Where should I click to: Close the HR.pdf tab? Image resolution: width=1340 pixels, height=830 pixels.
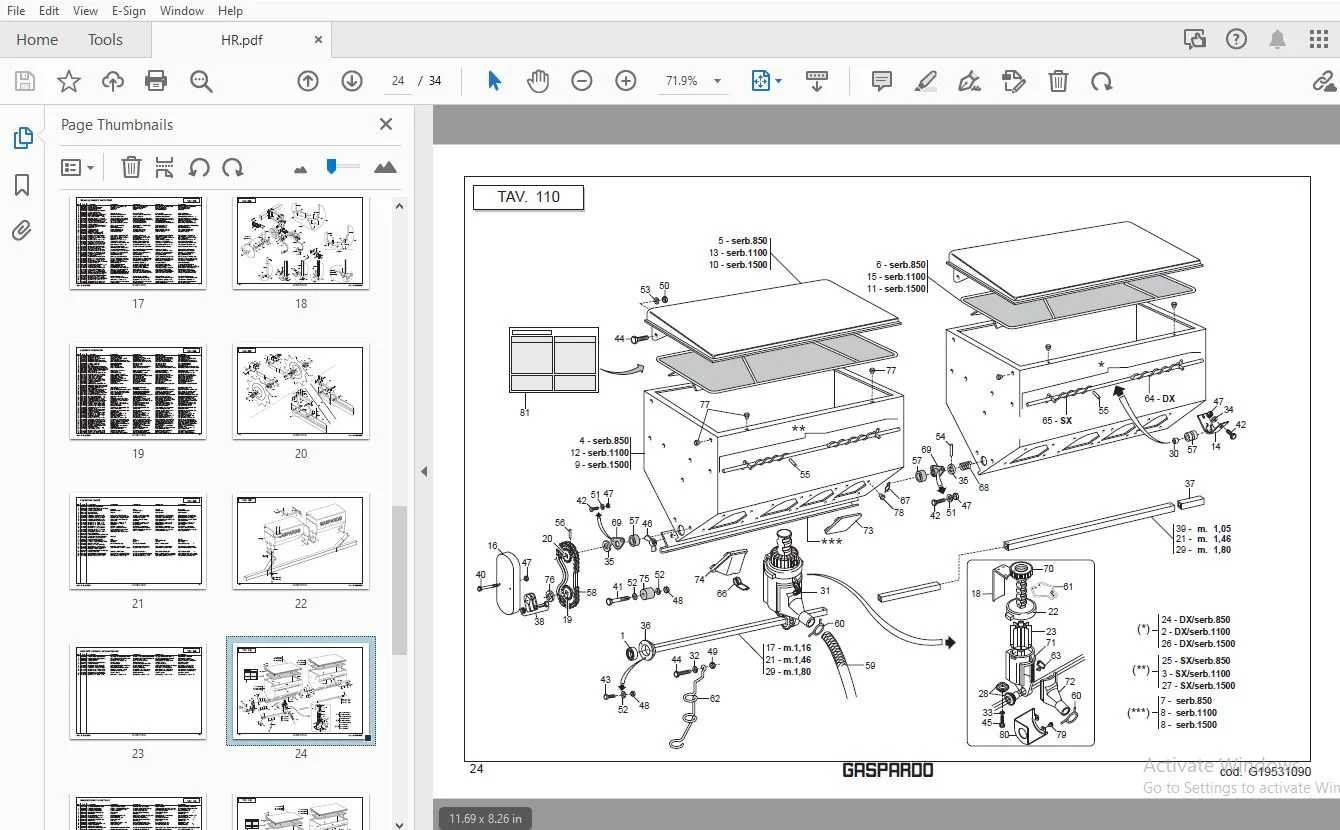tap(318, 40)
